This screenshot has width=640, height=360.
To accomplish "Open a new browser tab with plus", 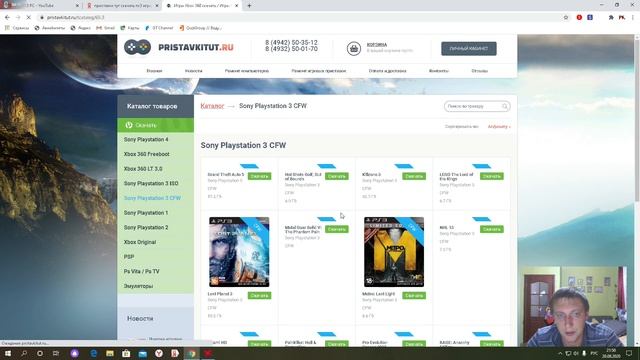I will point(249,6).
